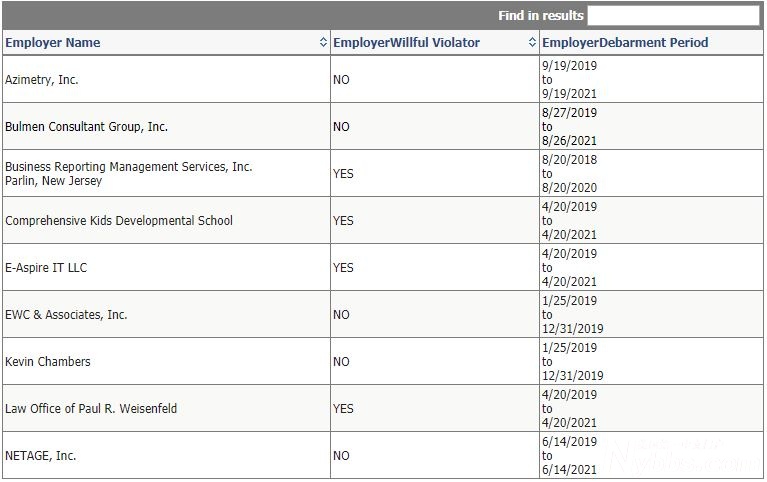Click the YES value for E-Aspire IT LLC
Image resolution: width=767 pixels, height=482 pixels.
(x=343, y=268)
